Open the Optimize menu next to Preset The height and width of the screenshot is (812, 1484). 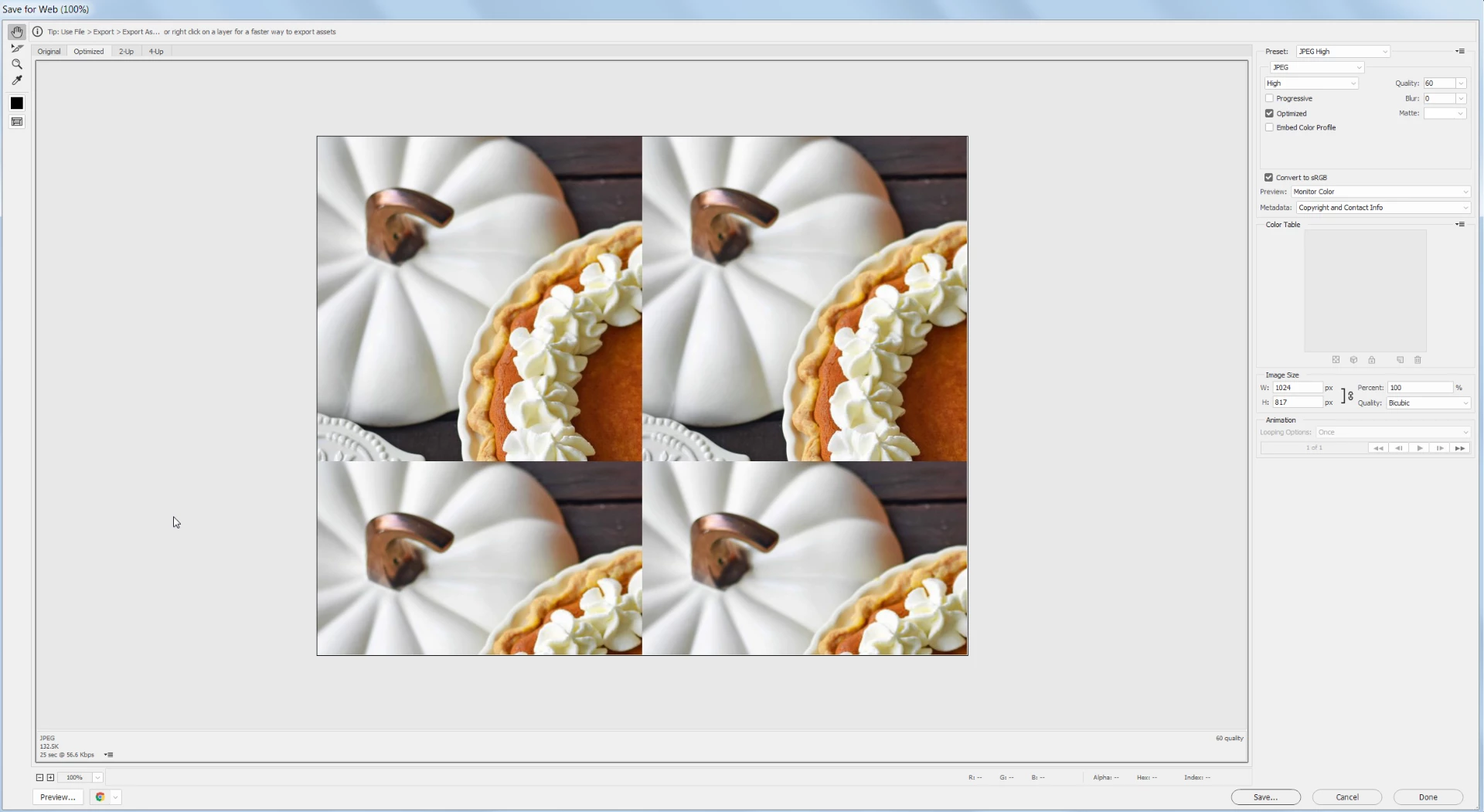[1460, 52]
